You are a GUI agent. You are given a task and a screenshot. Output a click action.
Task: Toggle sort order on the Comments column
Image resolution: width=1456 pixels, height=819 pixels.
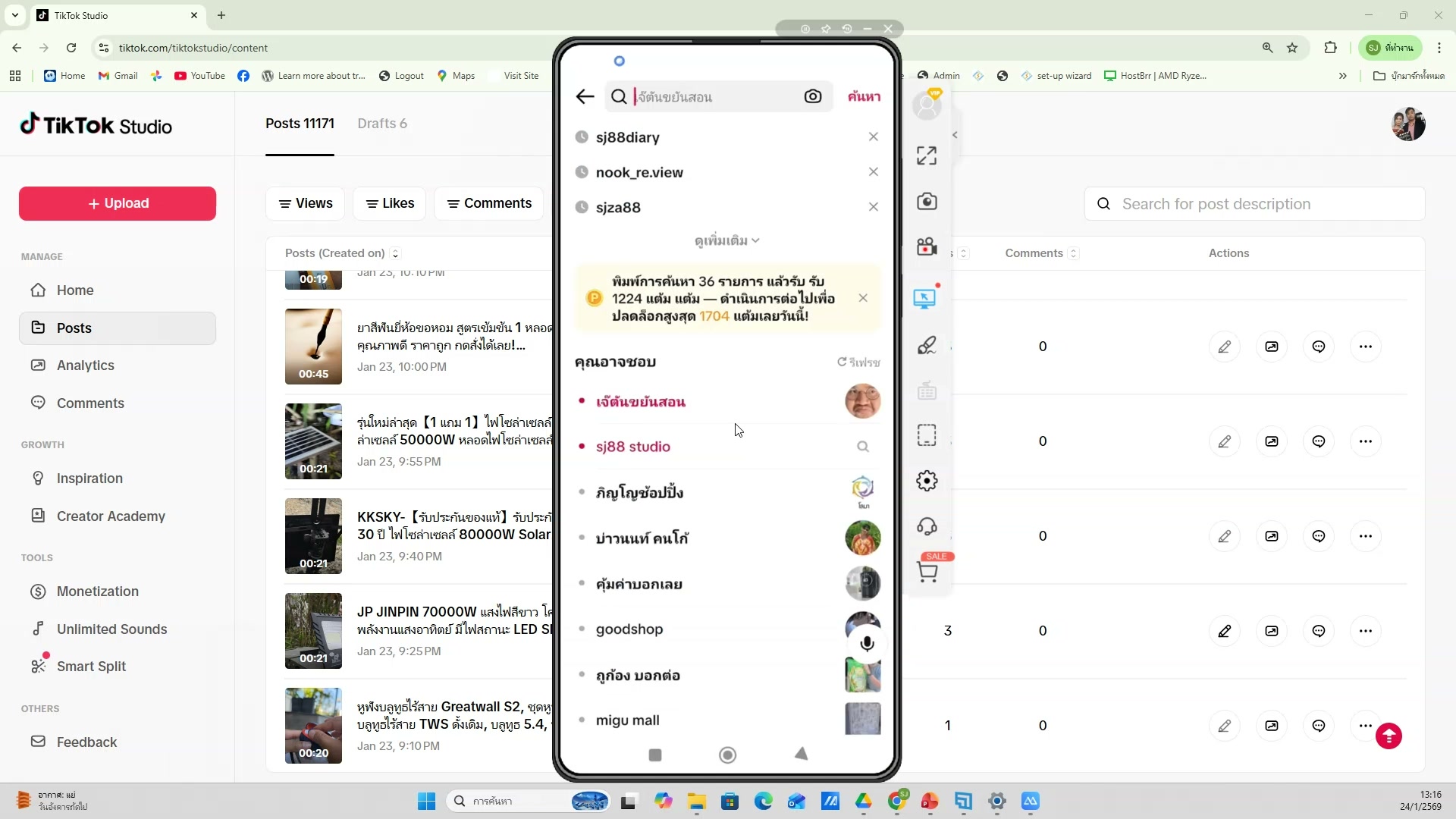tap(1074, 253)
